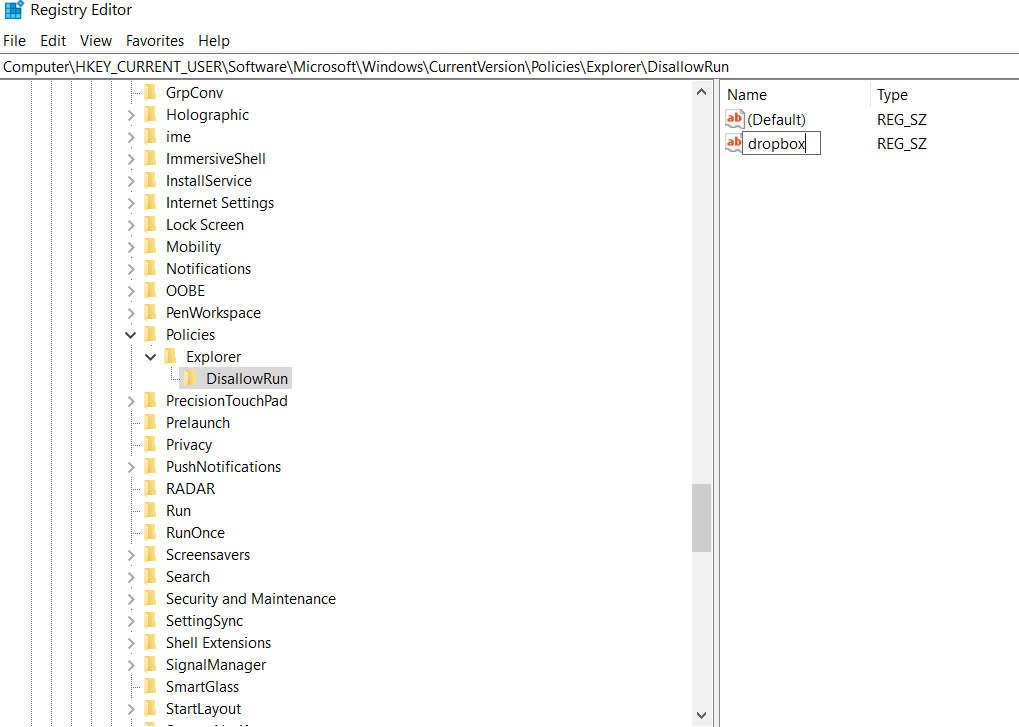Click the Prelaunch folder icon
This screenshot has width=1019, height=727.
pyautogui.click(x=150, y=422)
